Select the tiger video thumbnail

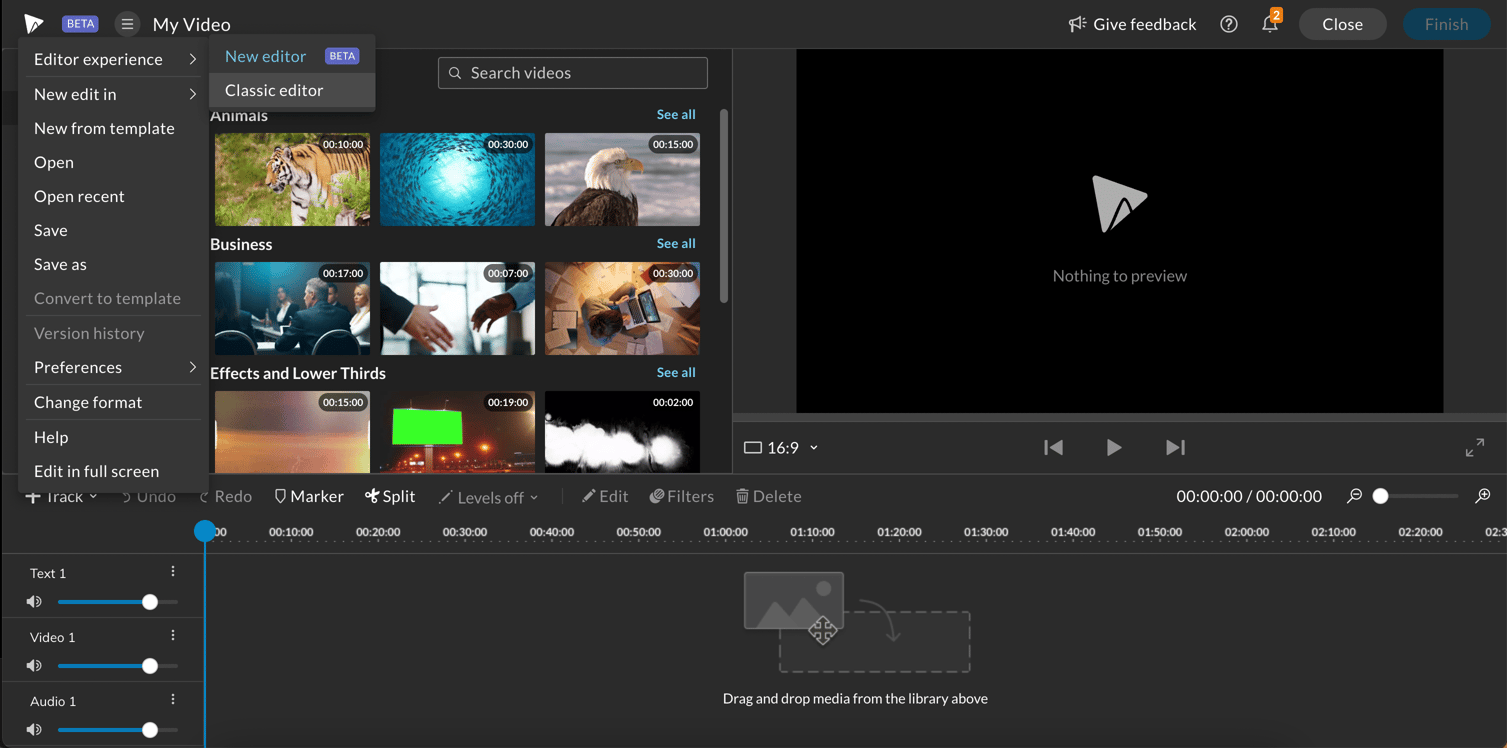(x=291, y=180)
